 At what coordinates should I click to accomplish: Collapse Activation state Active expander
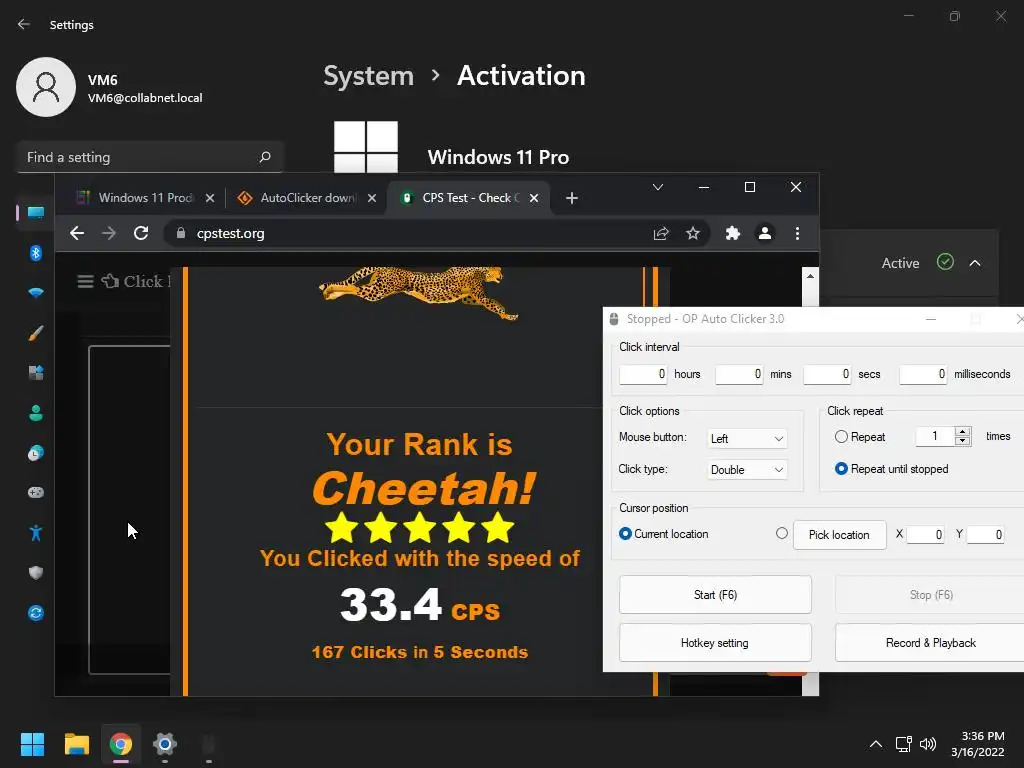(x=975, y=263)
